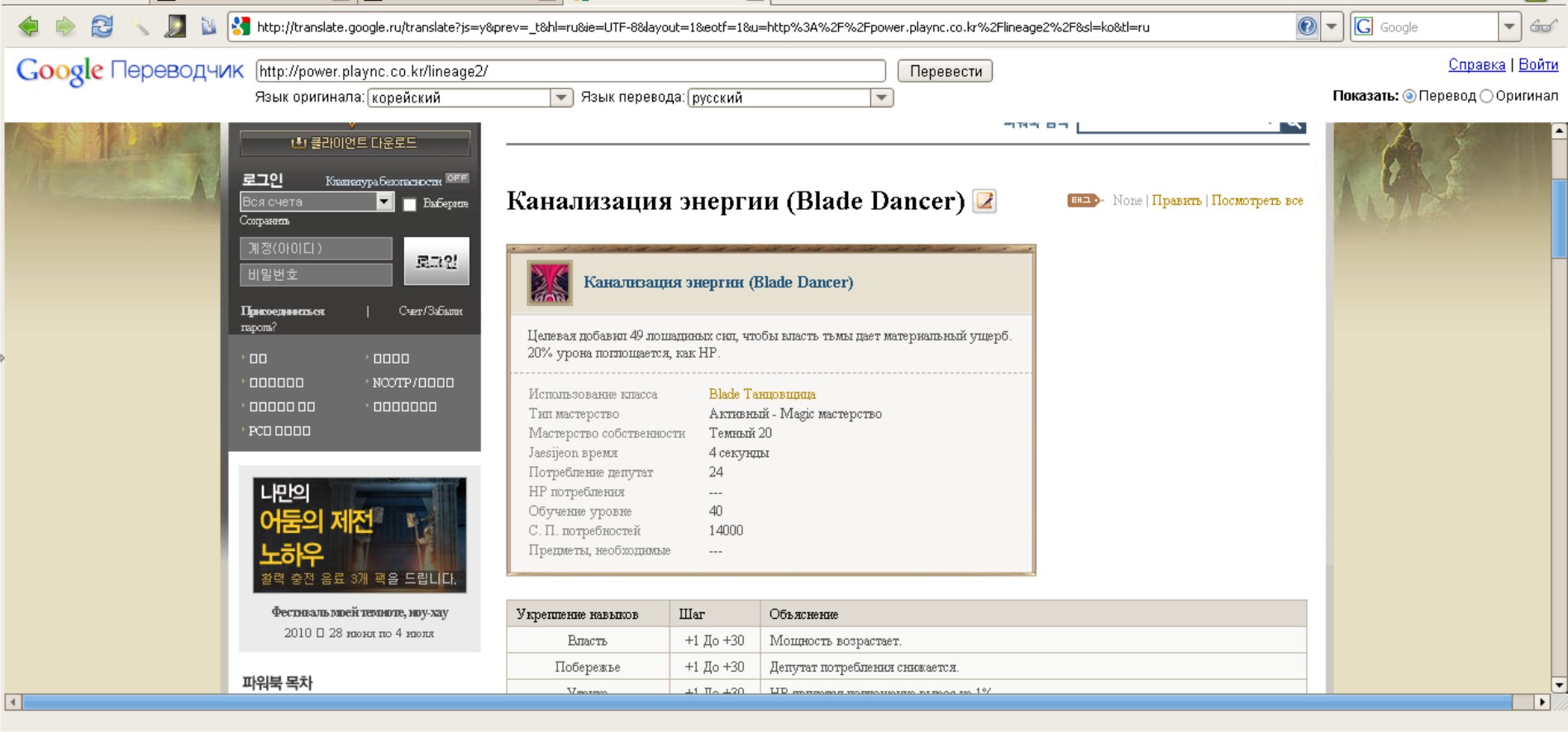The width and height of the screenshot is (1568, 732).
Task: Click the horizontal scrollbar left arrow
Action: [12, 702]
